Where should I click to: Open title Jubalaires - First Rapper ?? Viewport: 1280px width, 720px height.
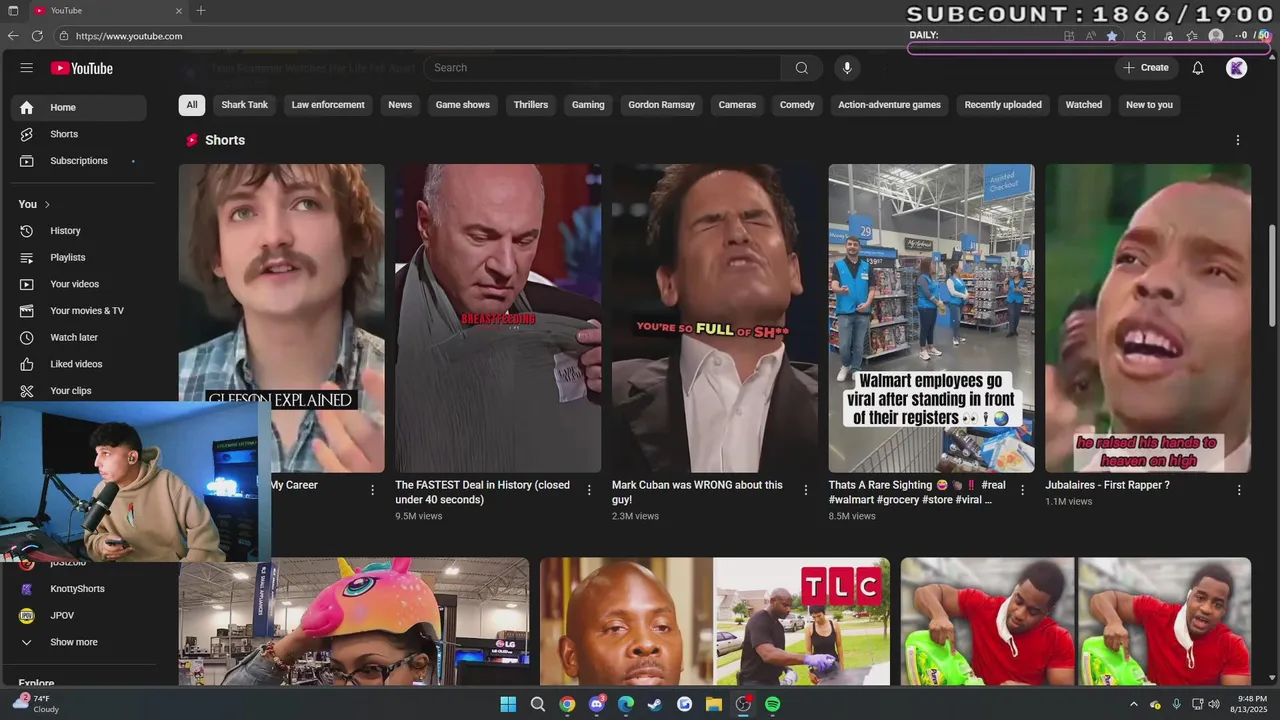pyautogui.click(x=1107, y=485)
